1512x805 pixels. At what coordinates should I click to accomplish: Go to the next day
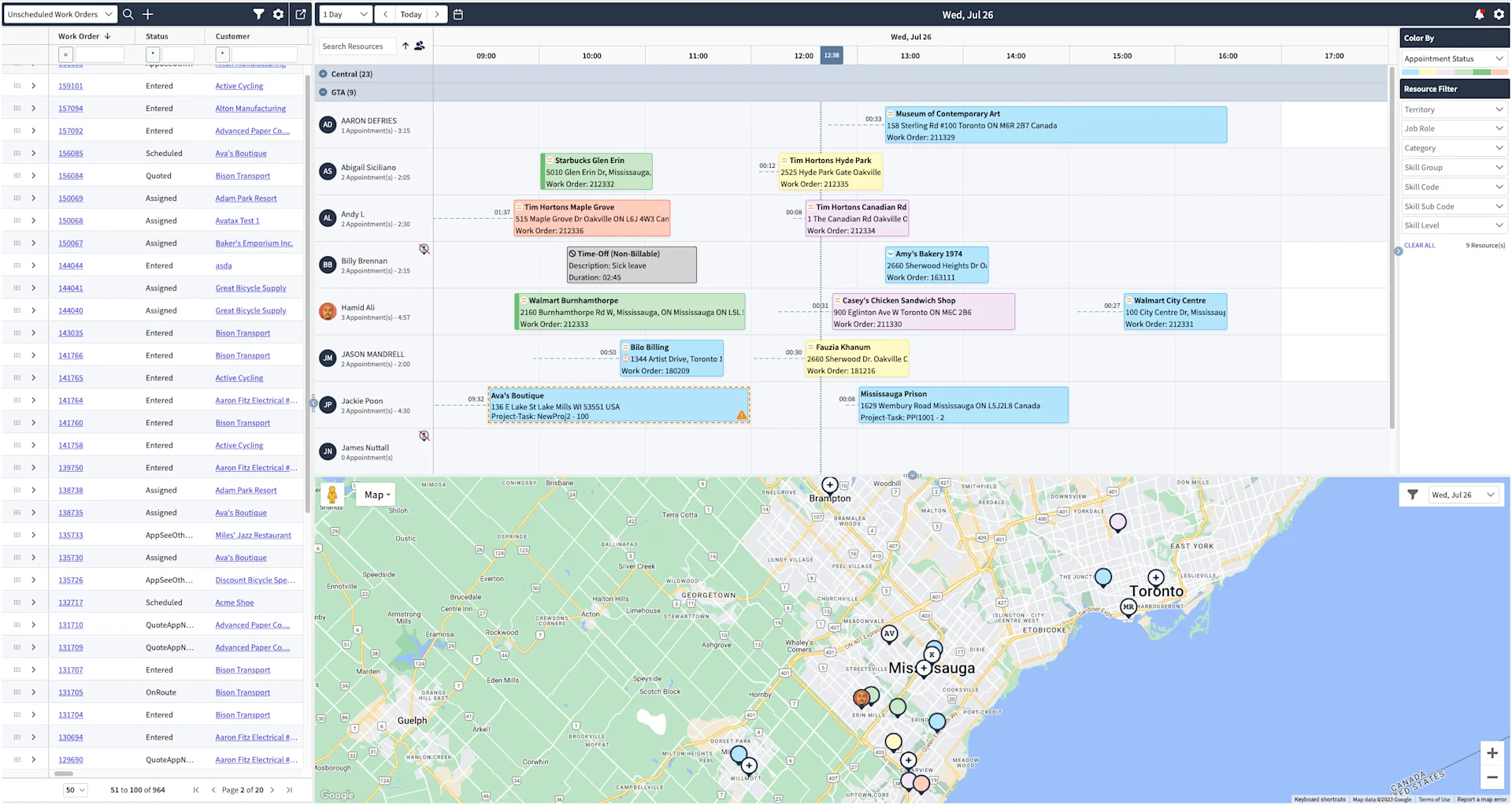437,14
